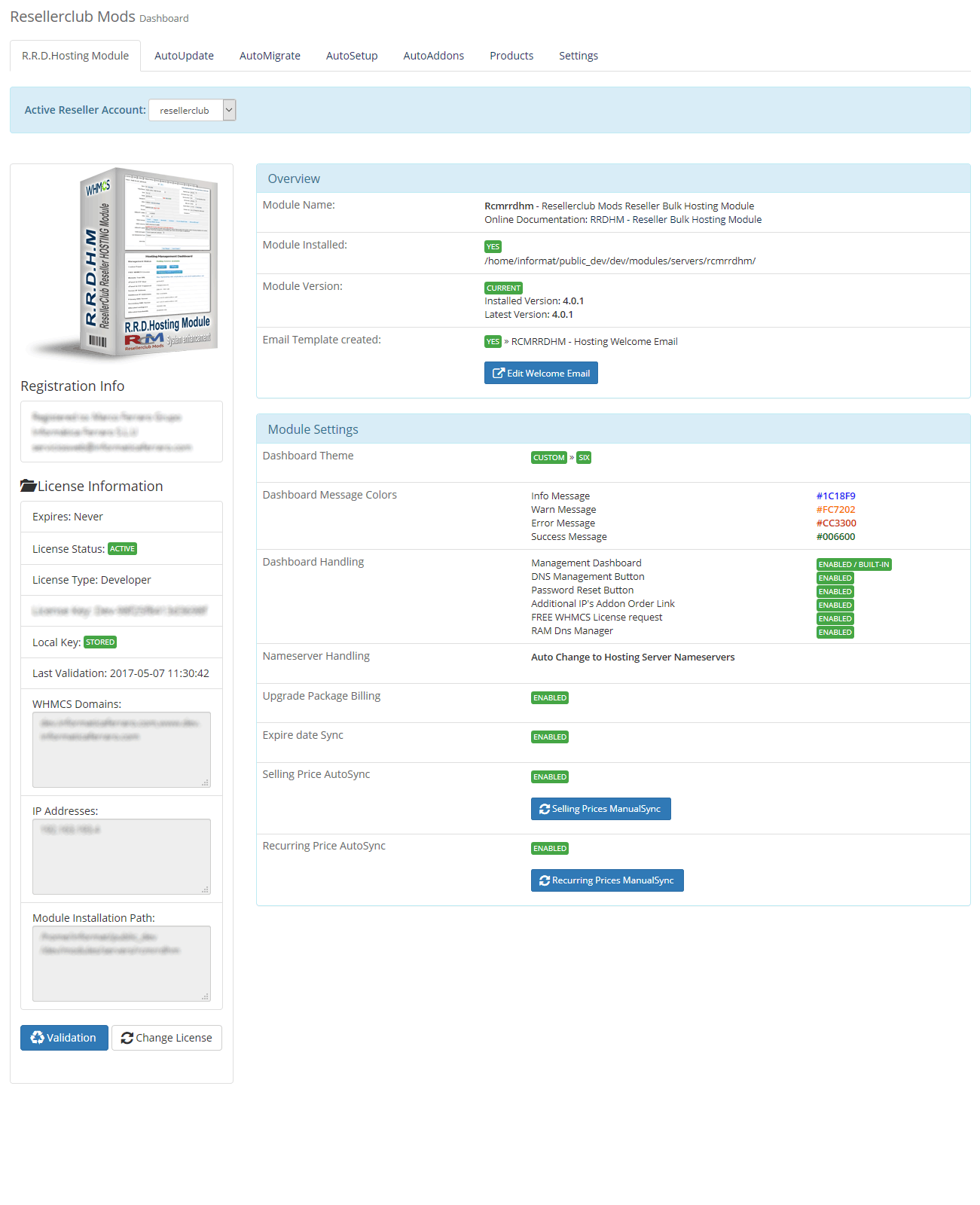The image size is (980, 1205).
Task: Click the Latest Version: 4.0.1 text
Action: [x=529, y=314]
